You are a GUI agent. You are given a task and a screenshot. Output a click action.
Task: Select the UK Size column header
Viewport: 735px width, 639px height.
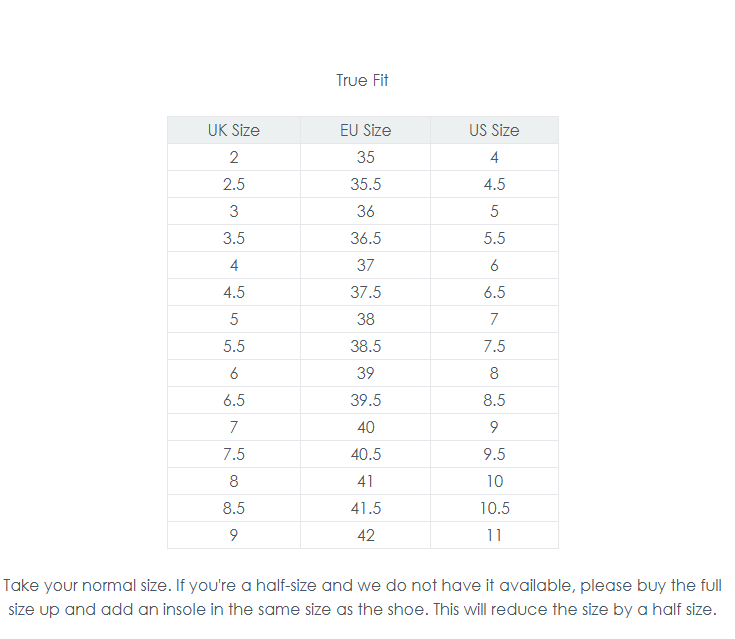pyautogui.click(x=233, y=130)
